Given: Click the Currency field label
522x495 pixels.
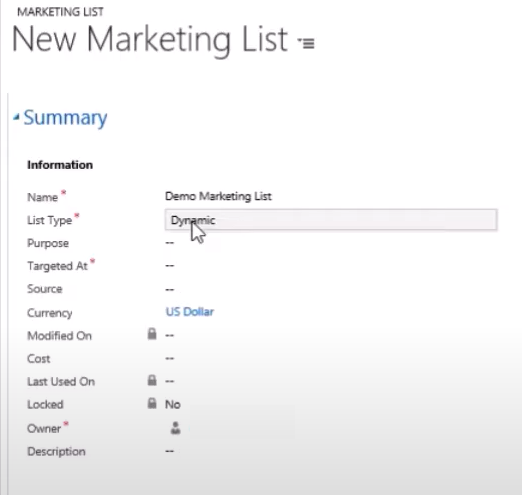Looking at the screenshot, I should click(50, 313).
